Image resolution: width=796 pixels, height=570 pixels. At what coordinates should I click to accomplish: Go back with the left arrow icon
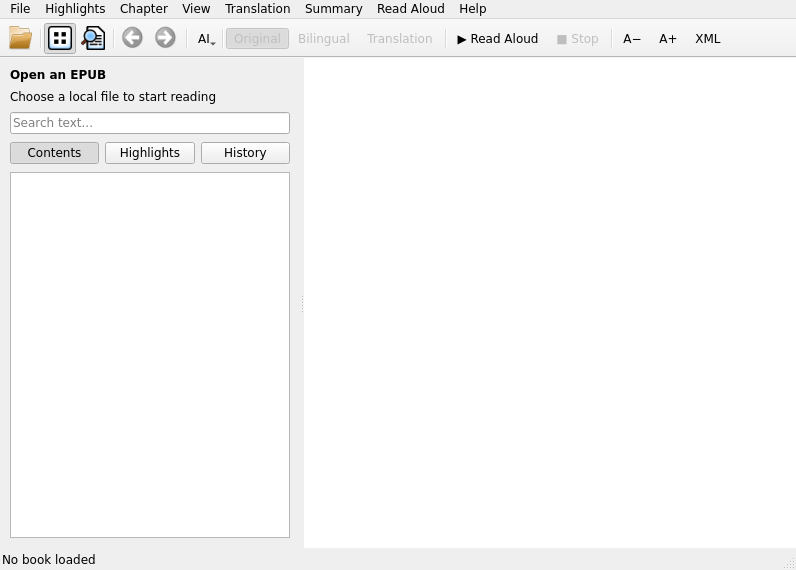pos(132,38)
